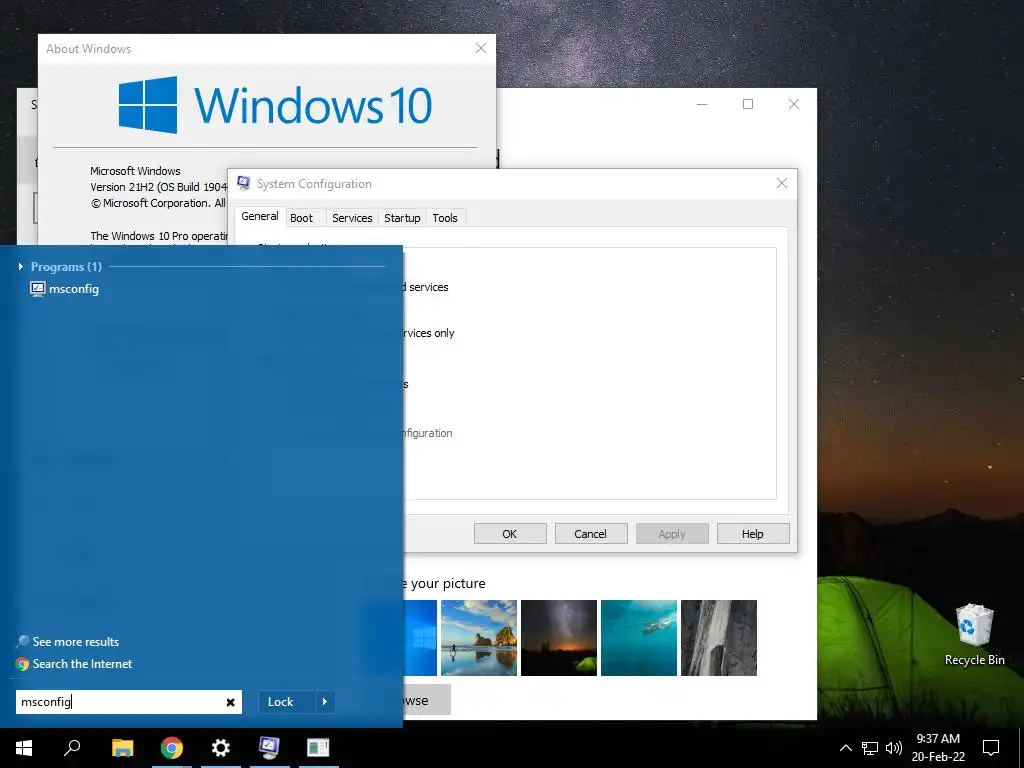Collapse the Programs (1) group arrow

(21, 266)
